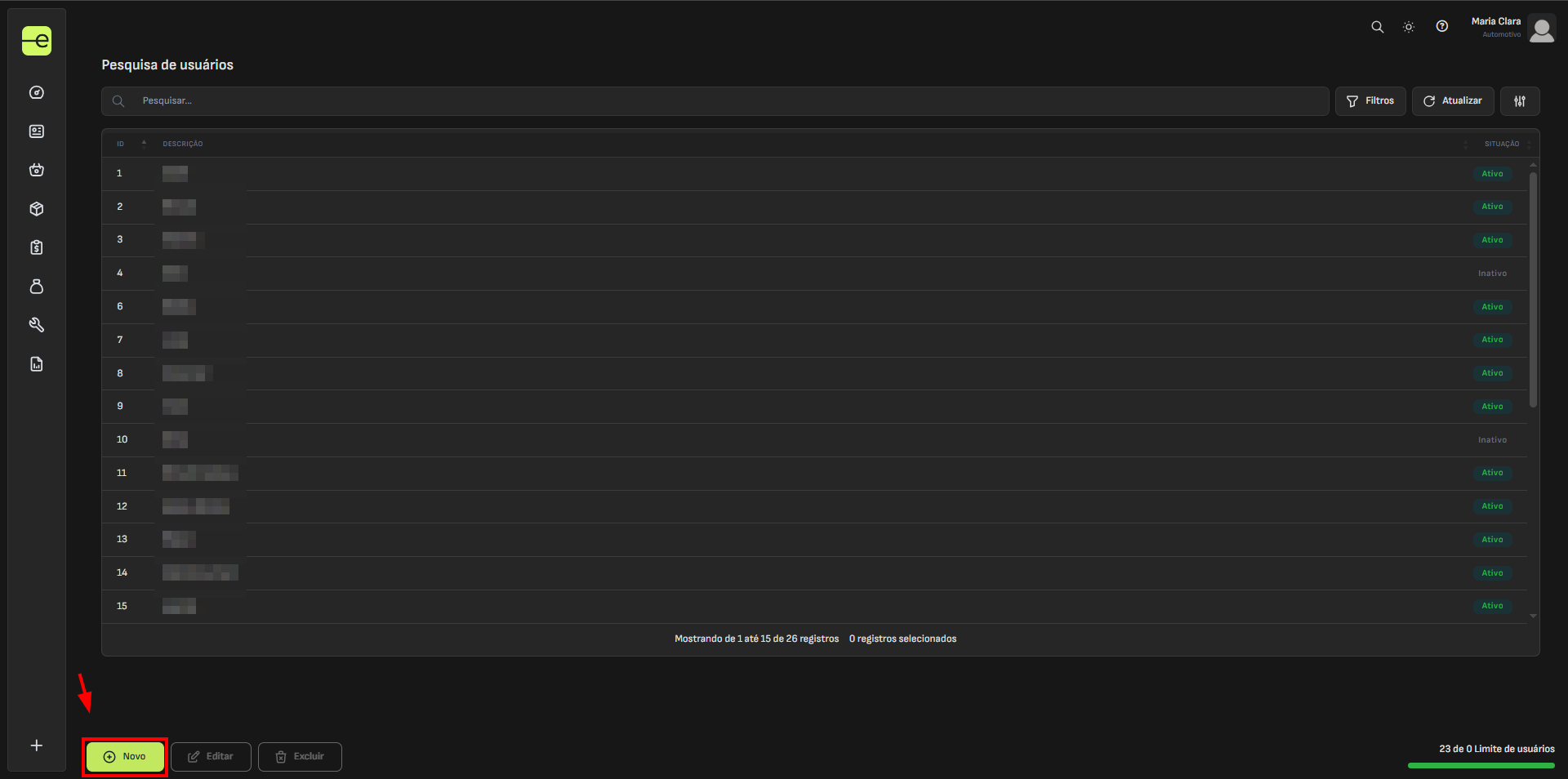Open the ID card registrations sidebar icon
The height and width of the screenshot is (779, 1568).
click(x=37, y=131)
